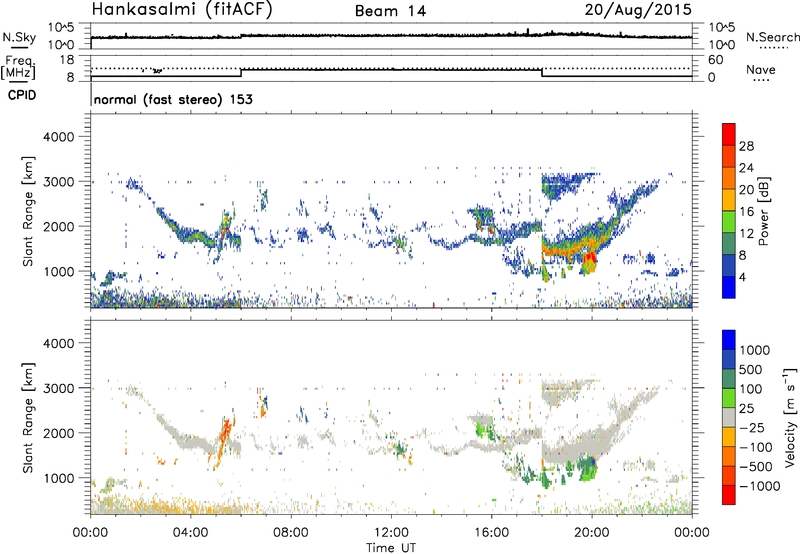
Task: Click the 'N.Sky' legend label
Action: [x=19, y=38]
